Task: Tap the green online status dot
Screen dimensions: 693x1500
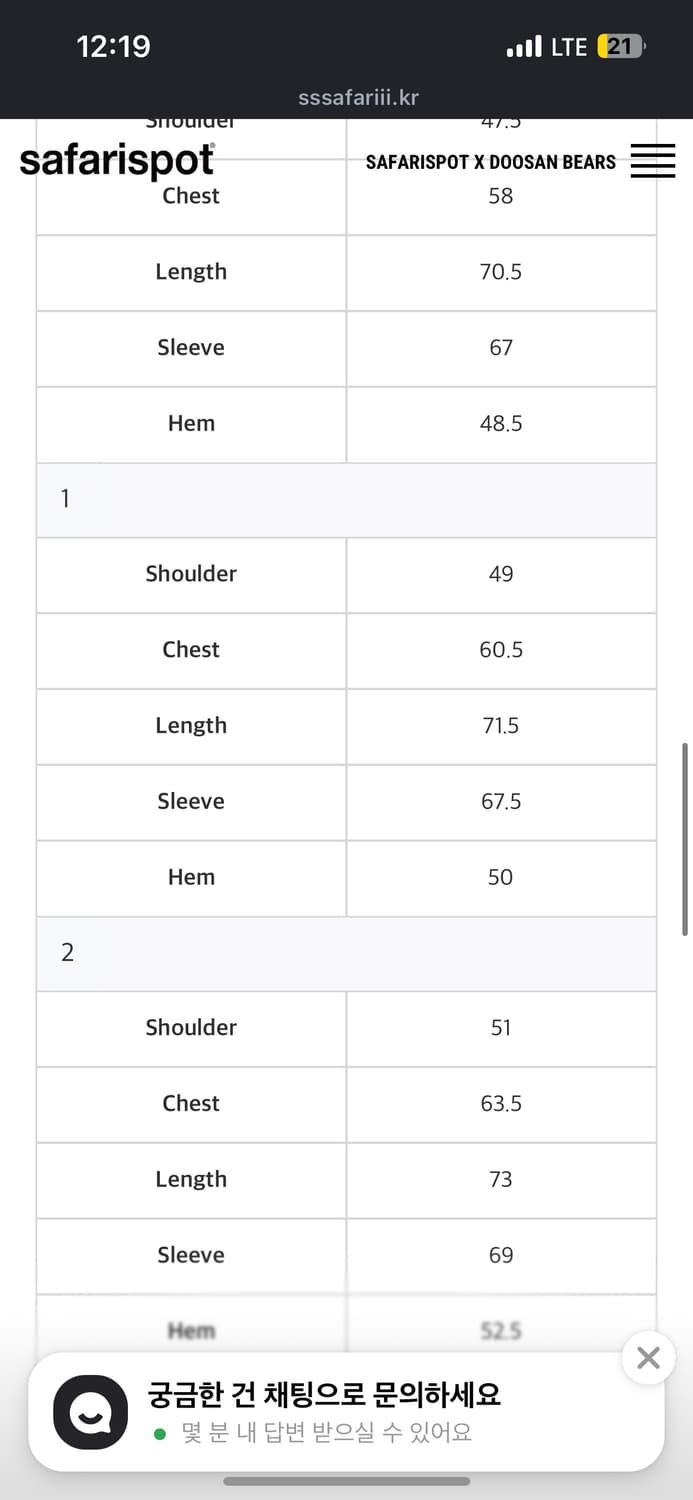Action: (160, 1434)
